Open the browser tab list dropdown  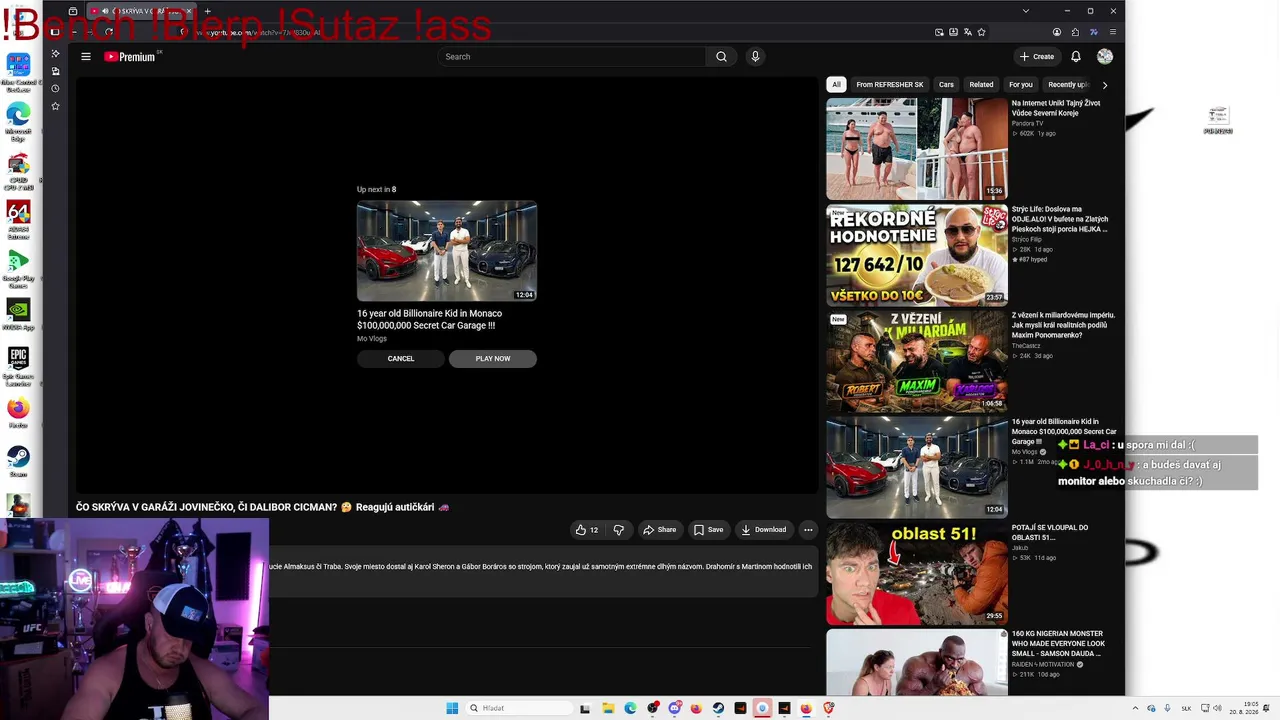tap(1025, 11)
